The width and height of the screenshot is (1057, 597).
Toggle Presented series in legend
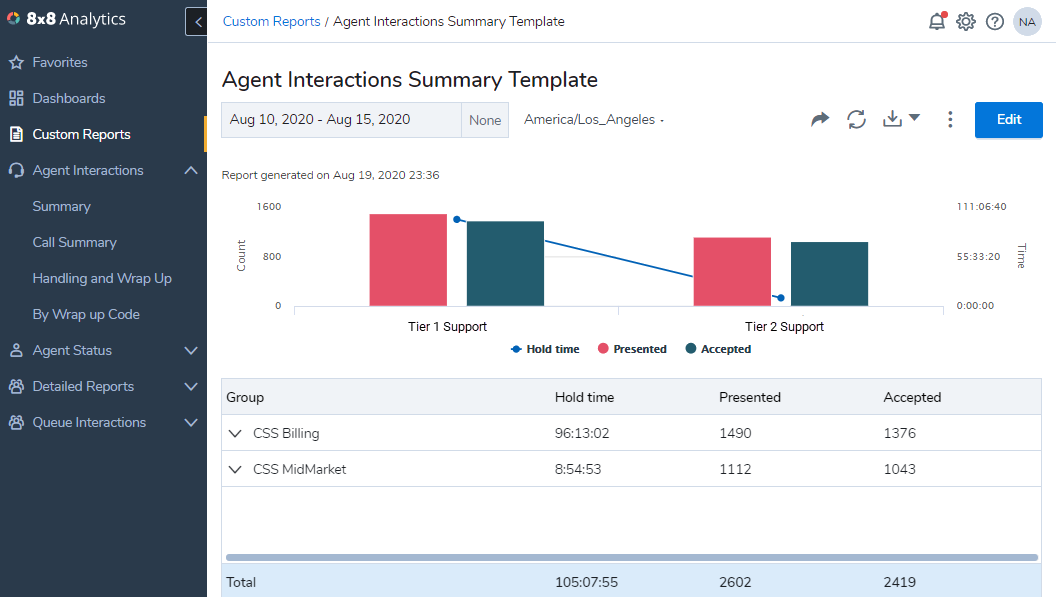(632, 349)
